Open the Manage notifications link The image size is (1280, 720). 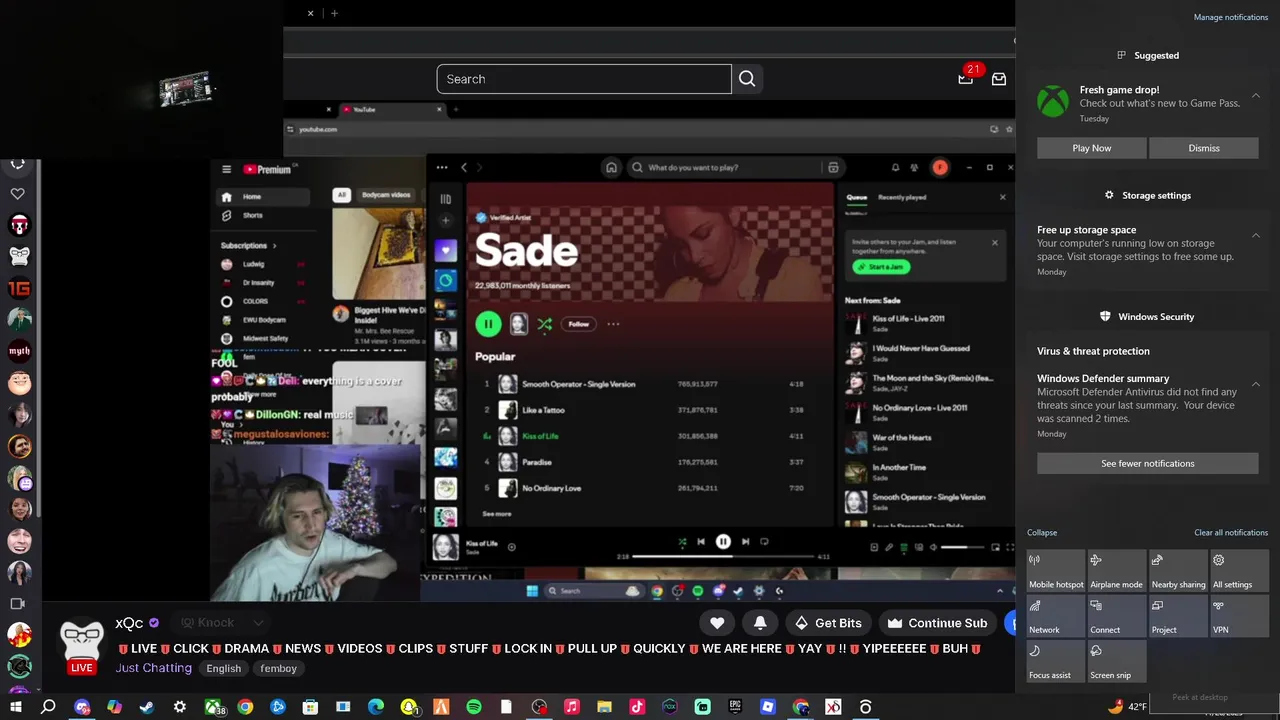[1231, 17]
